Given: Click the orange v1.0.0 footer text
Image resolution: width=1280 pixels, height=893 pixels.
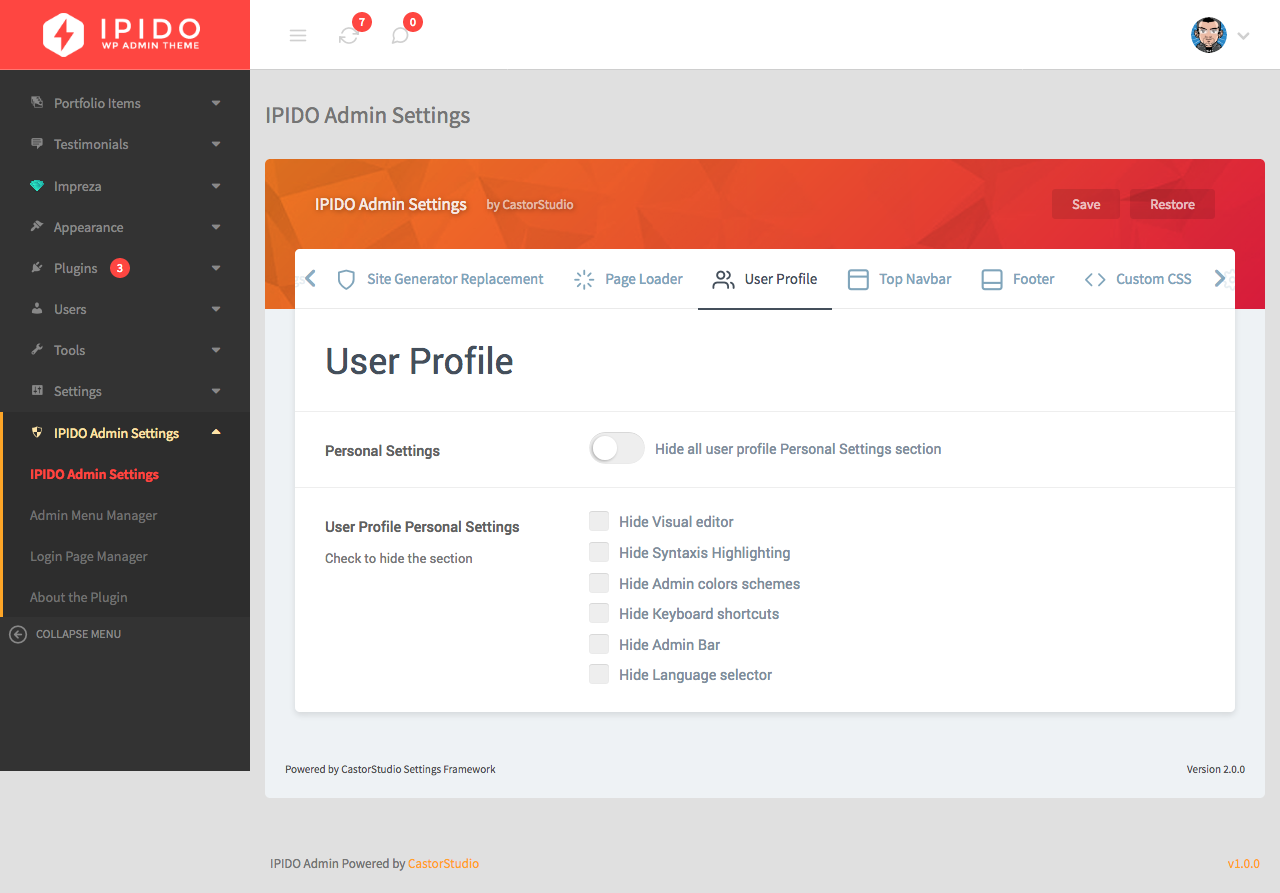Looking at the screenshot, I should click(x=1244, y=863).
